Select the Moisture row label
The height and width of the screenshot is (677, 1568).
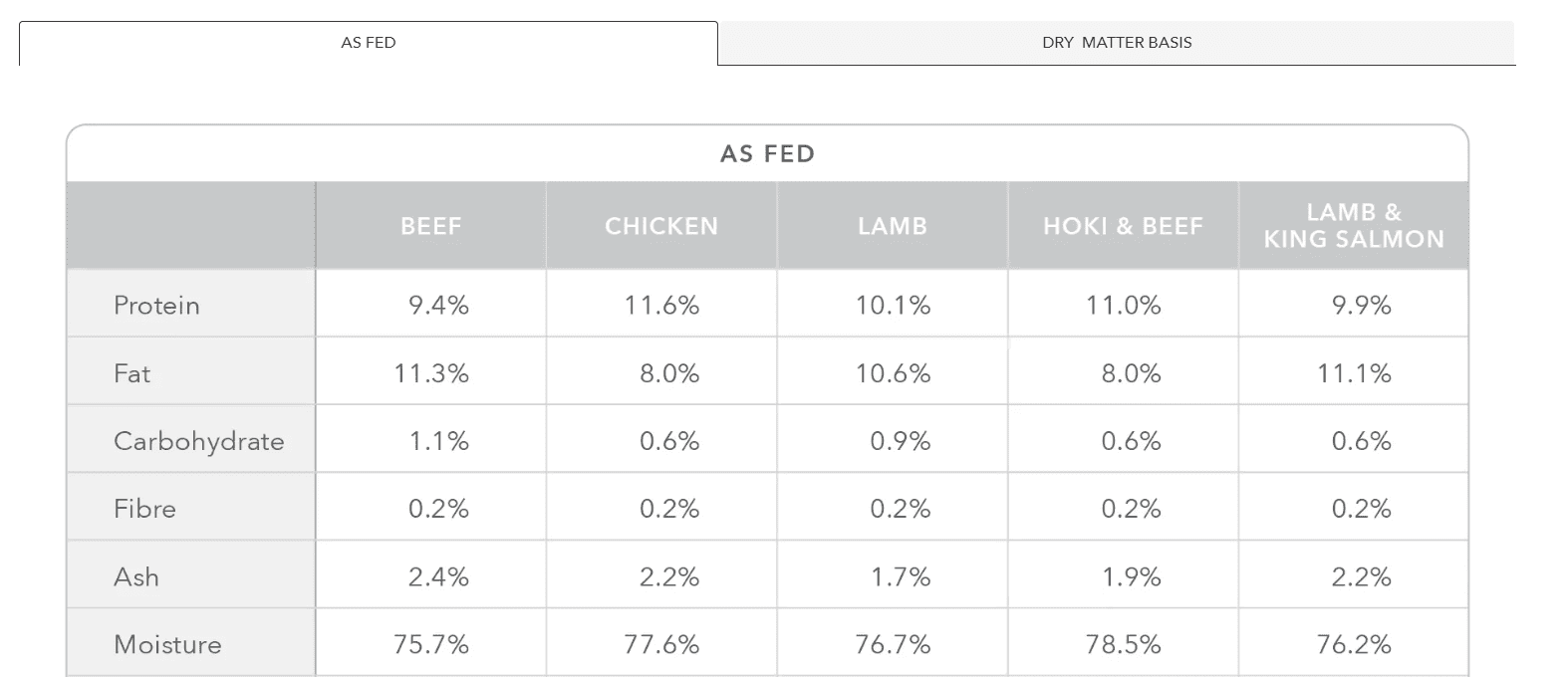(167, 644)
